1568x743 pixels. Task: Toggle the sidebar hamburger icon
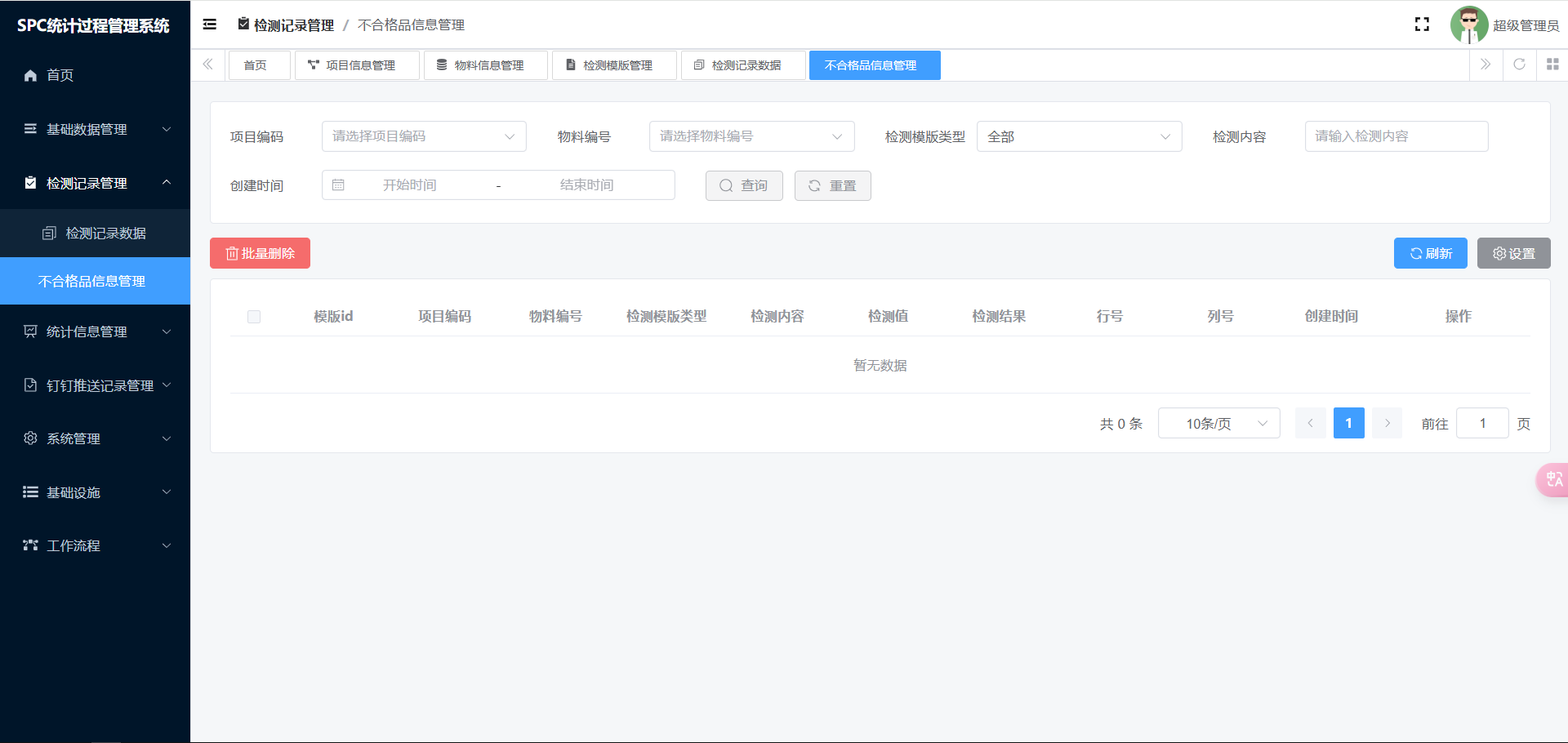coord(210,24)
